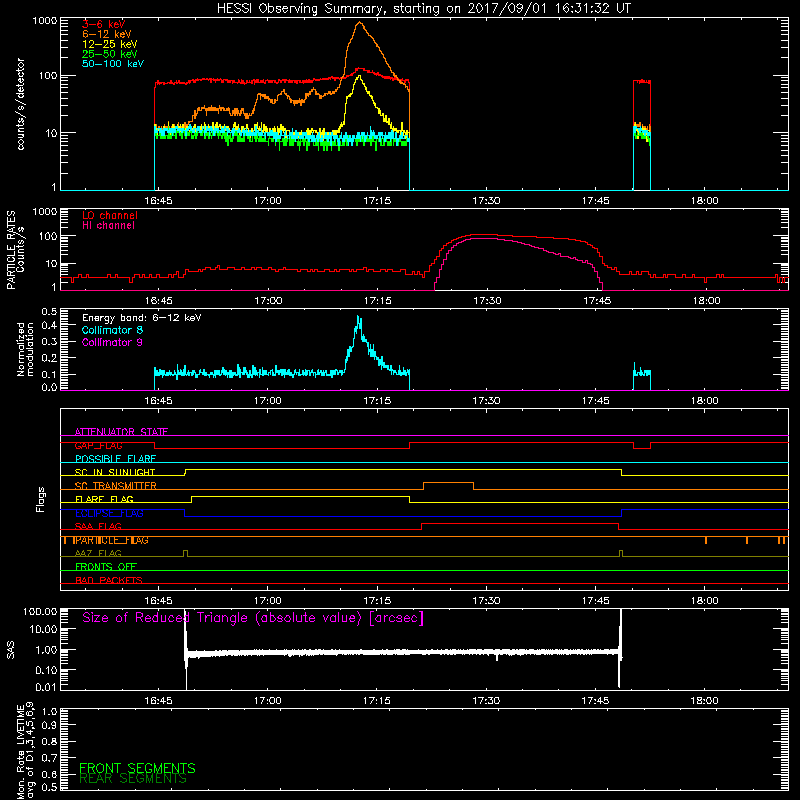
Task: Click the raised SC_TRANSMITTER orange flag segment
Action: 448,483
